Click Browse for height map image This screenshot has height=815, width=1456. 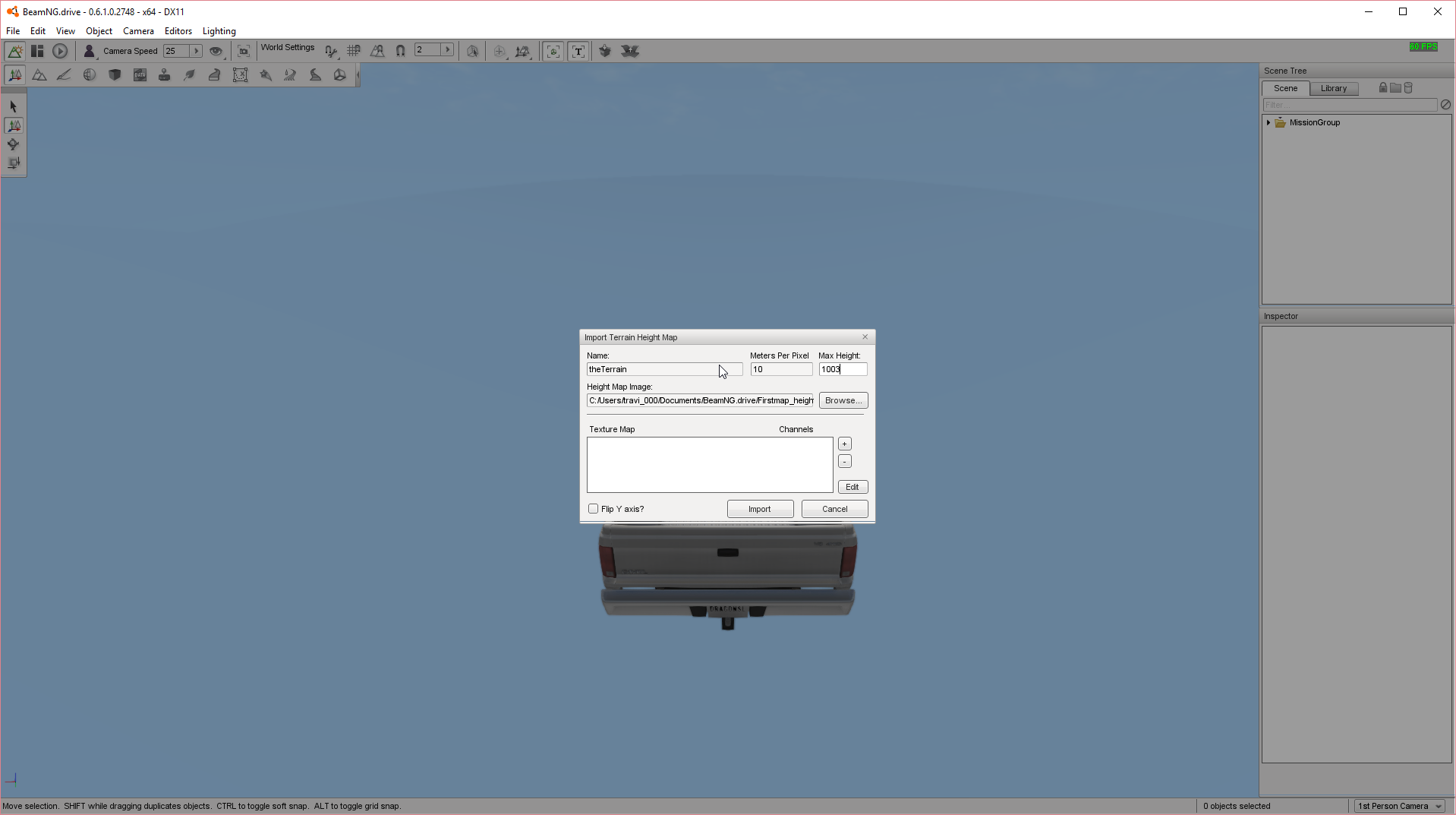pos(843,400)
